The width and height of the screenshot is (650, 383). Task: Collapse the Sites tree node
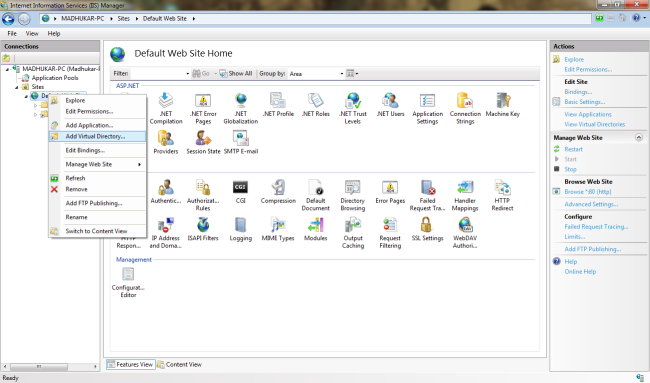pyautogui.click(x=17, y=87)
